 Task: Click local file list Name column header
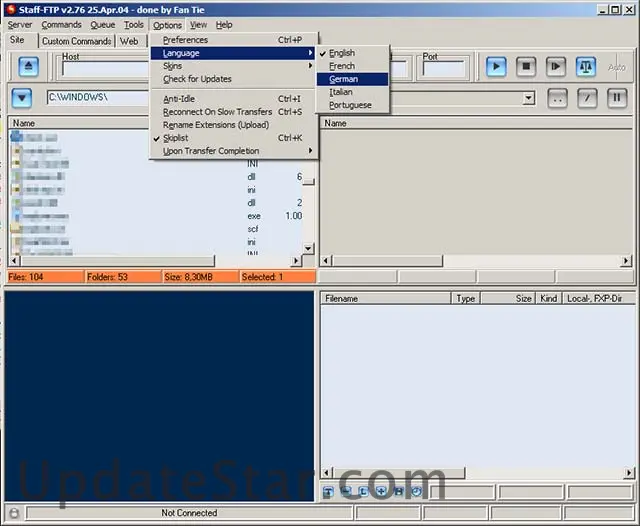80,123
